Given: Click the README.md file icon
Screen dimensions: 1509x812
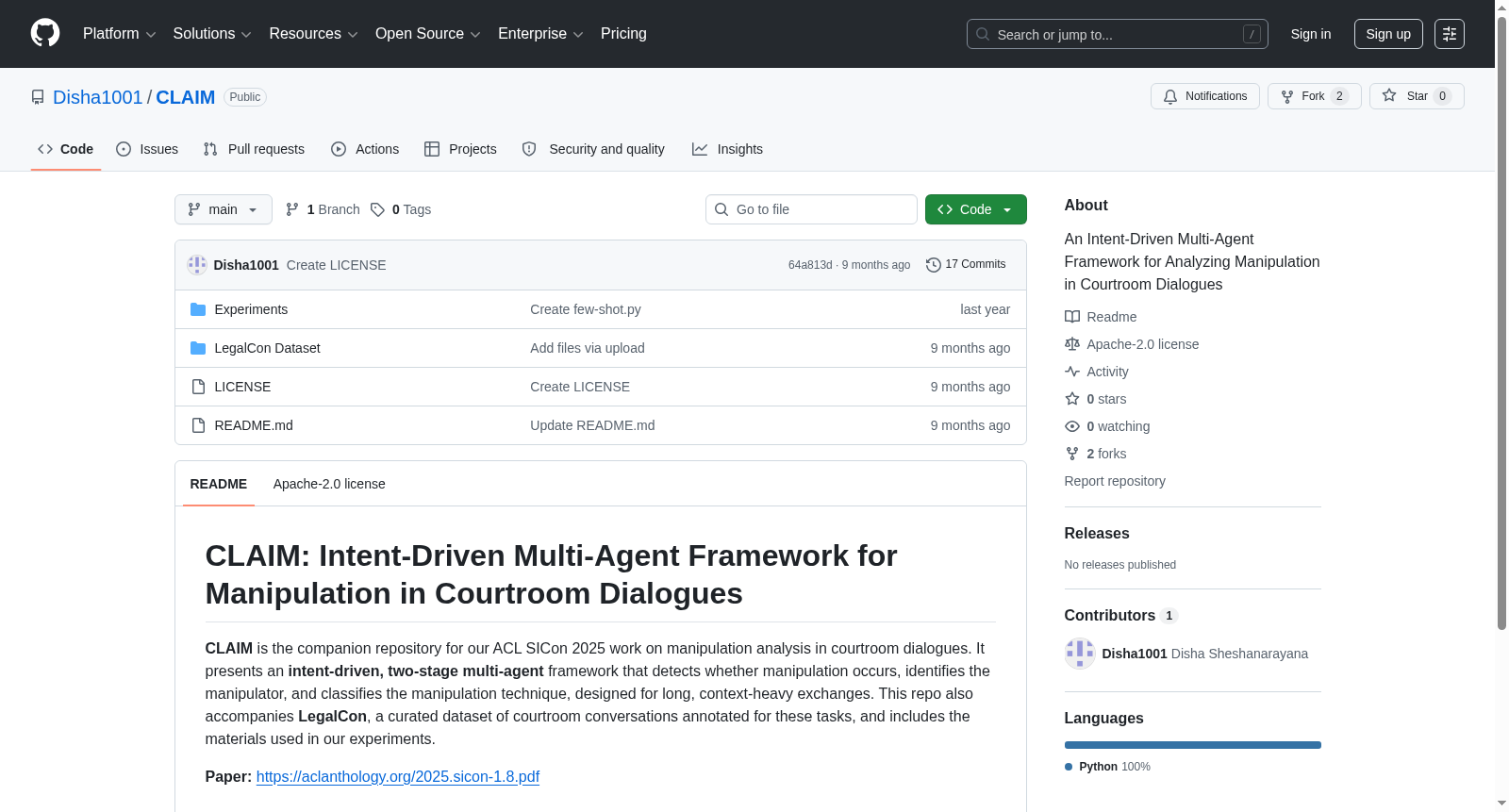Looking at the screenshot, I should [198, 425].
